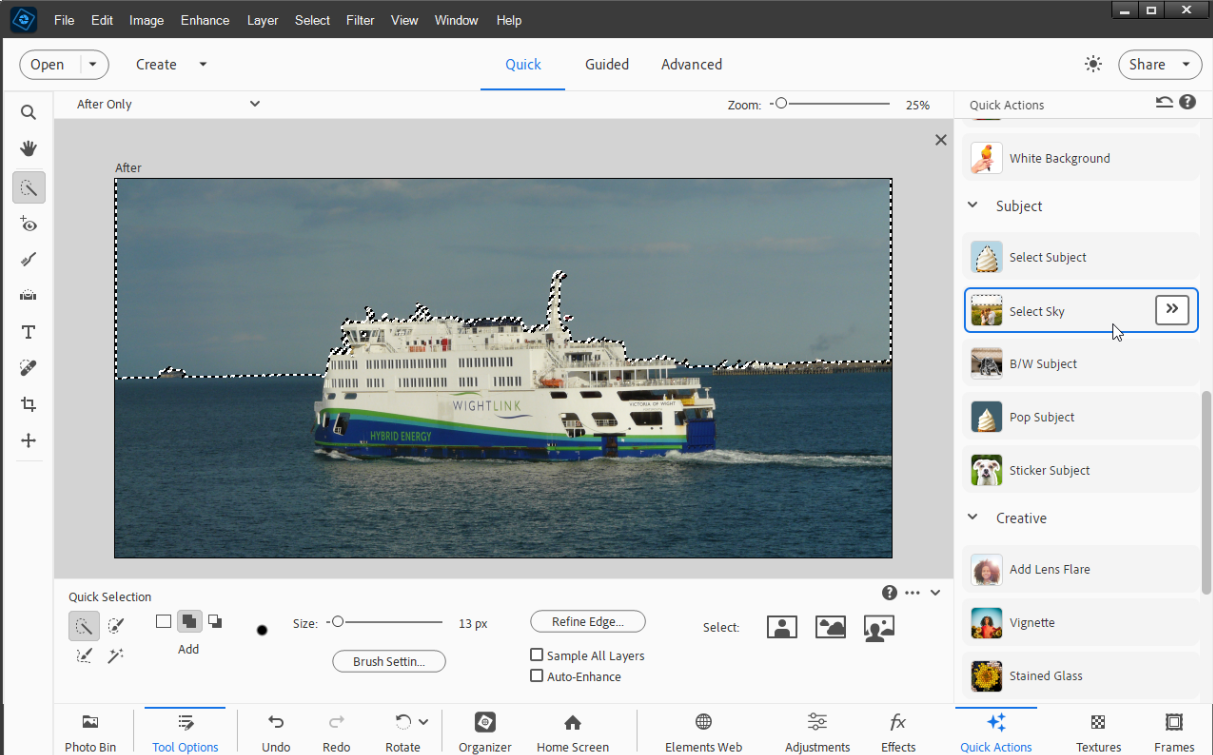Open the After Only view dropdown
Screen dimensions: 1213x755
click(165, 103)
